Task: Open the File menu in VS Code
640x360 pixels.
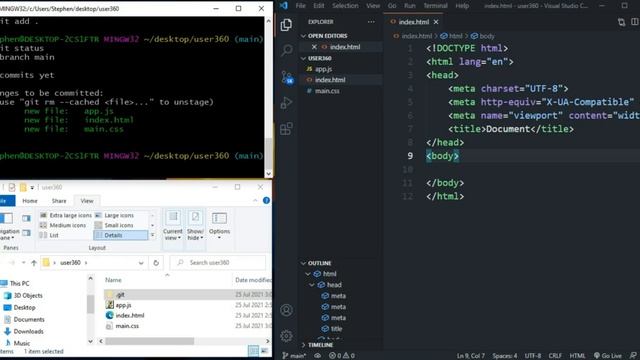Action: click(x=301, y=6)
